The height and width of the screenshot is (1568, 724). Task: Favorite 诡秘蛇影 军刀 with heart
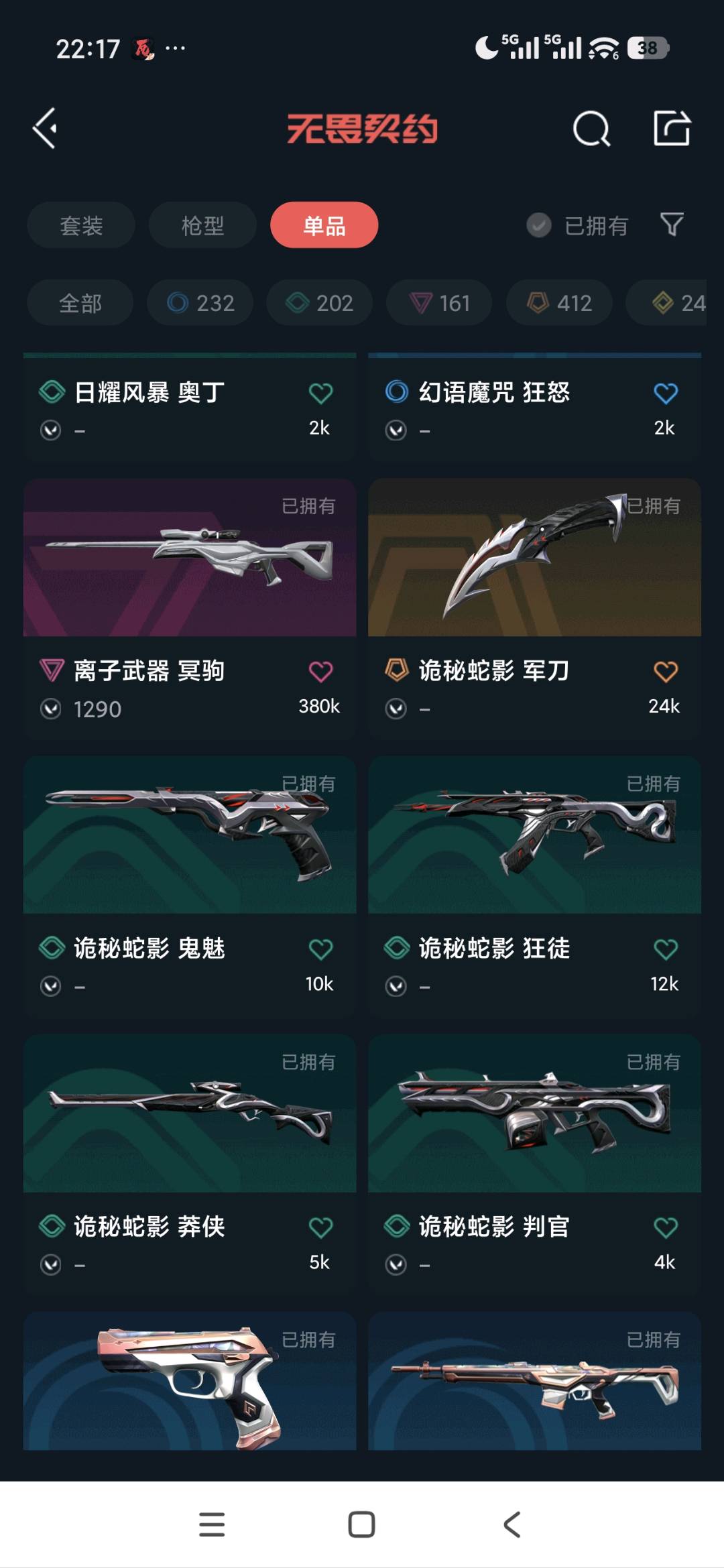click(x=666, y=671)
